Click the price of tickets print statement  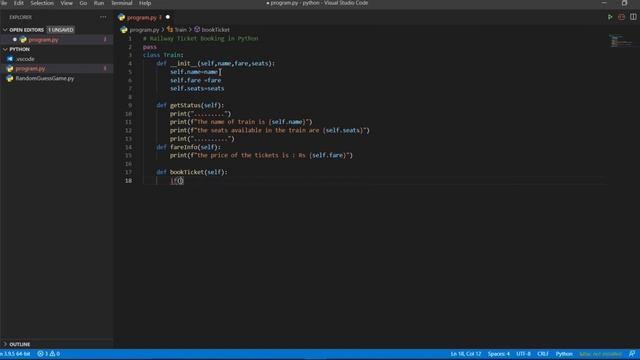pos(261,156)
